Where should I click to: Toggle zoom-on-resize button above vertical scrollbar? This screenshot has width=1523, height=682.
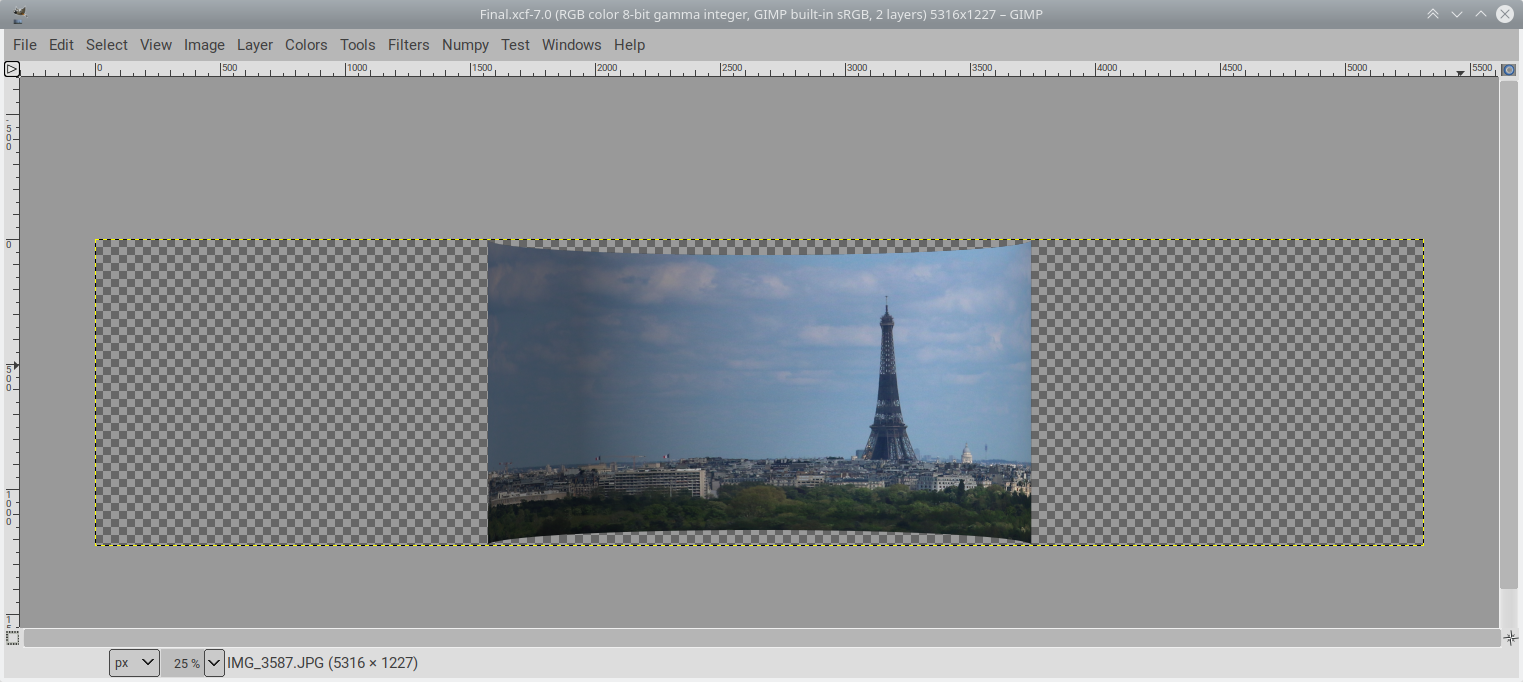(1509, 69)
